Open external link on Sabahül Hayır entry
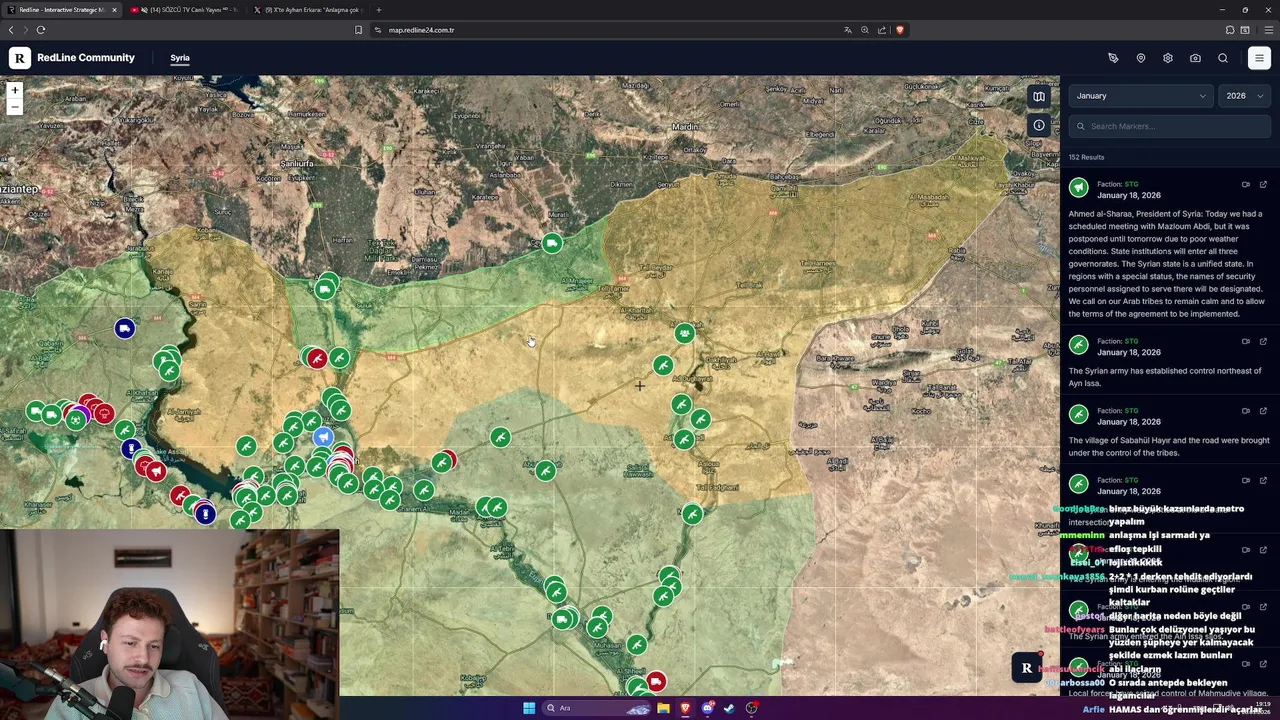1280x720 pixels. [x=1263, y=410]
